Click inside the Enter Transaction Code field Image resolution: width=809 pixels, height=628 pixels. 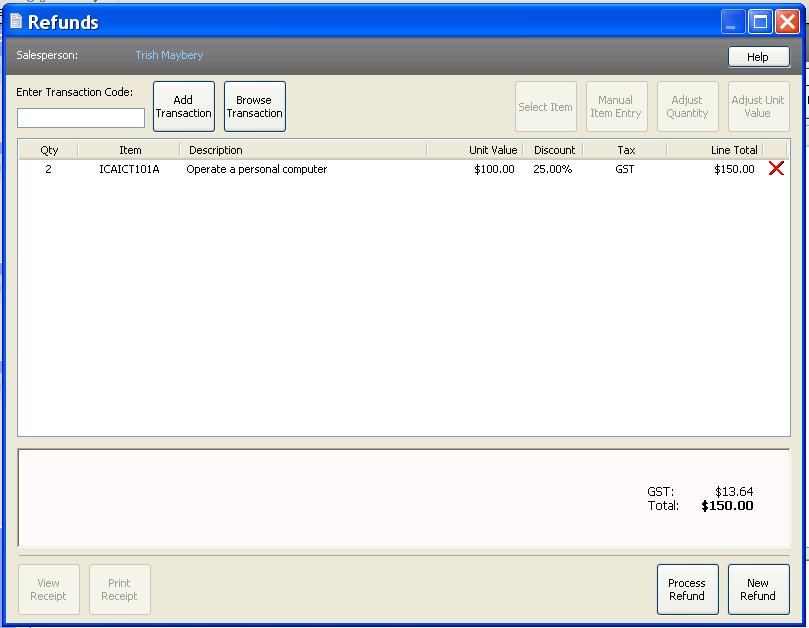(x=79, y=117)
